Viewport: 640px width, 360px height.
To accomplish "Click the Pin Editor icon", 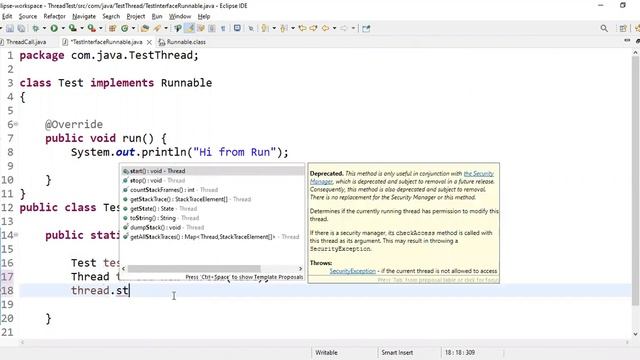I will pyautogui.click(x=366, y=28).
